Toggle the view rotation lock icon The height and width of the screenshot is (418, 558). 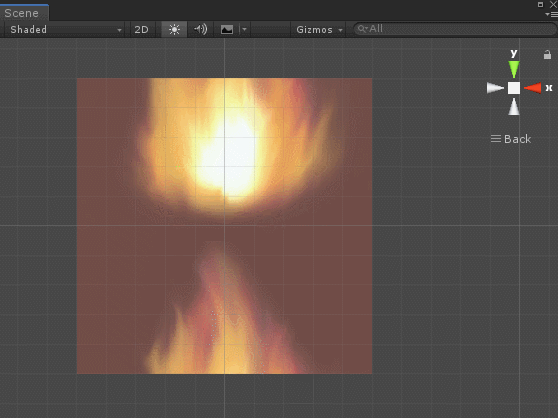point(547,55)
